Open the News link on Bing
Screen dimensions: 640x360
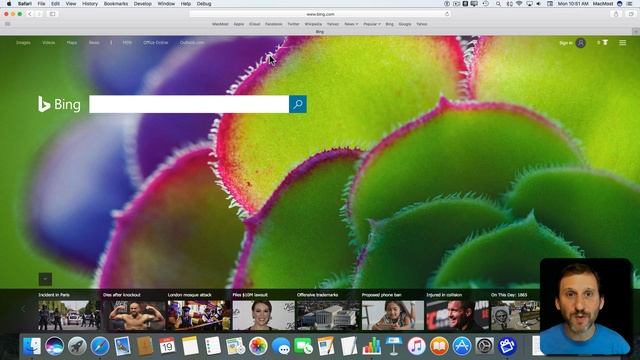(94, 42)
